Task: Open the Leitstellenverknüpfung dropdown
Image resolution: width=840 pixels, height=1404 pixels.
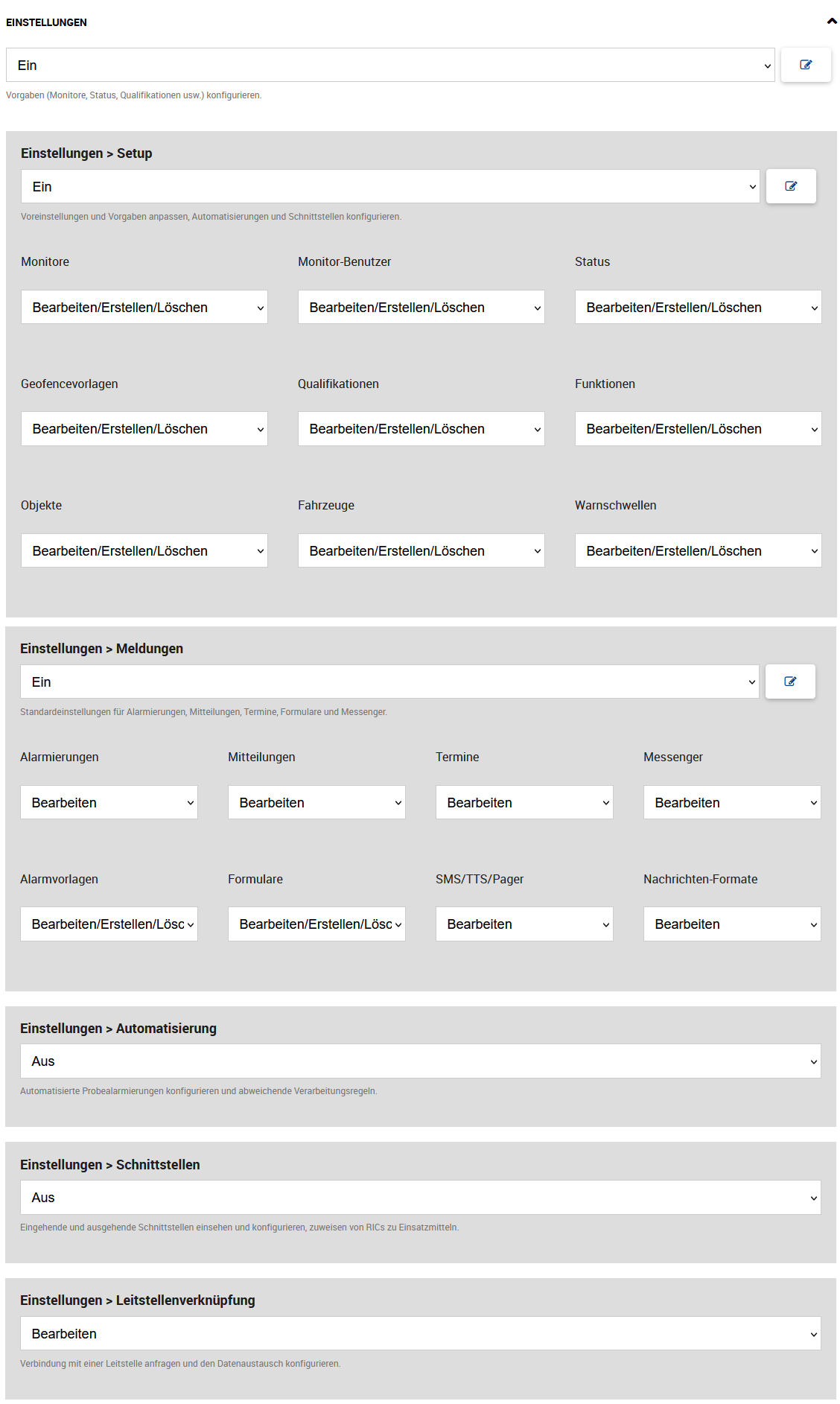Action: point(420,1334)
